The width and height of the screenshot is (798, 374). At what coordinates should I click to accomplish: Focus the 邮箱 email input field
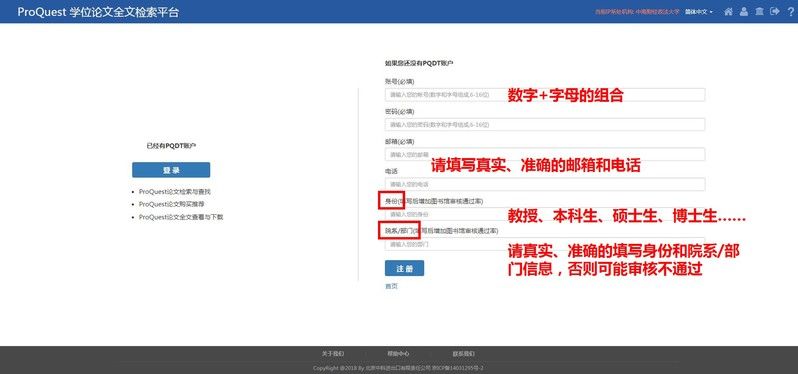pos(545,154)
